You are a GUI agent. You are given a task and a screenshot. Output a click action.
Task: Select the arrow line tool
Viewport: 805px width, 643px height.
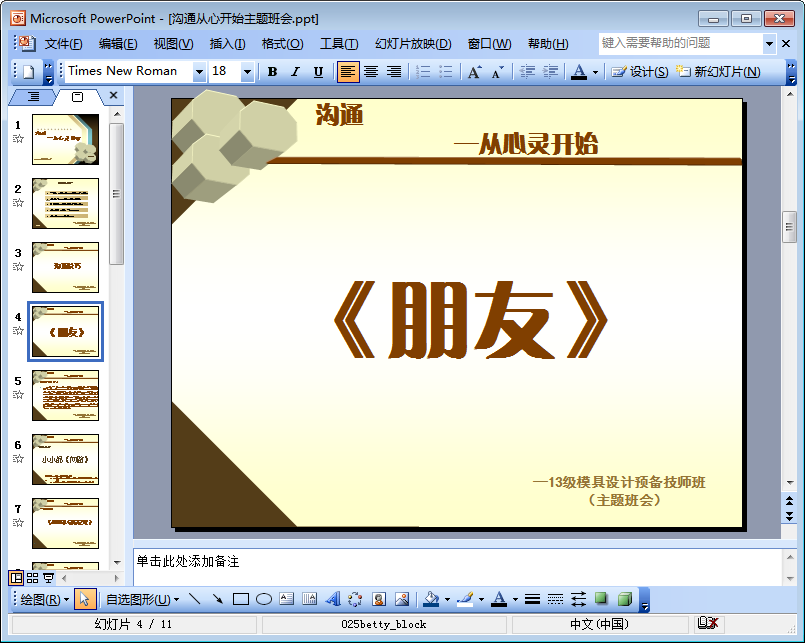[217, 599]
